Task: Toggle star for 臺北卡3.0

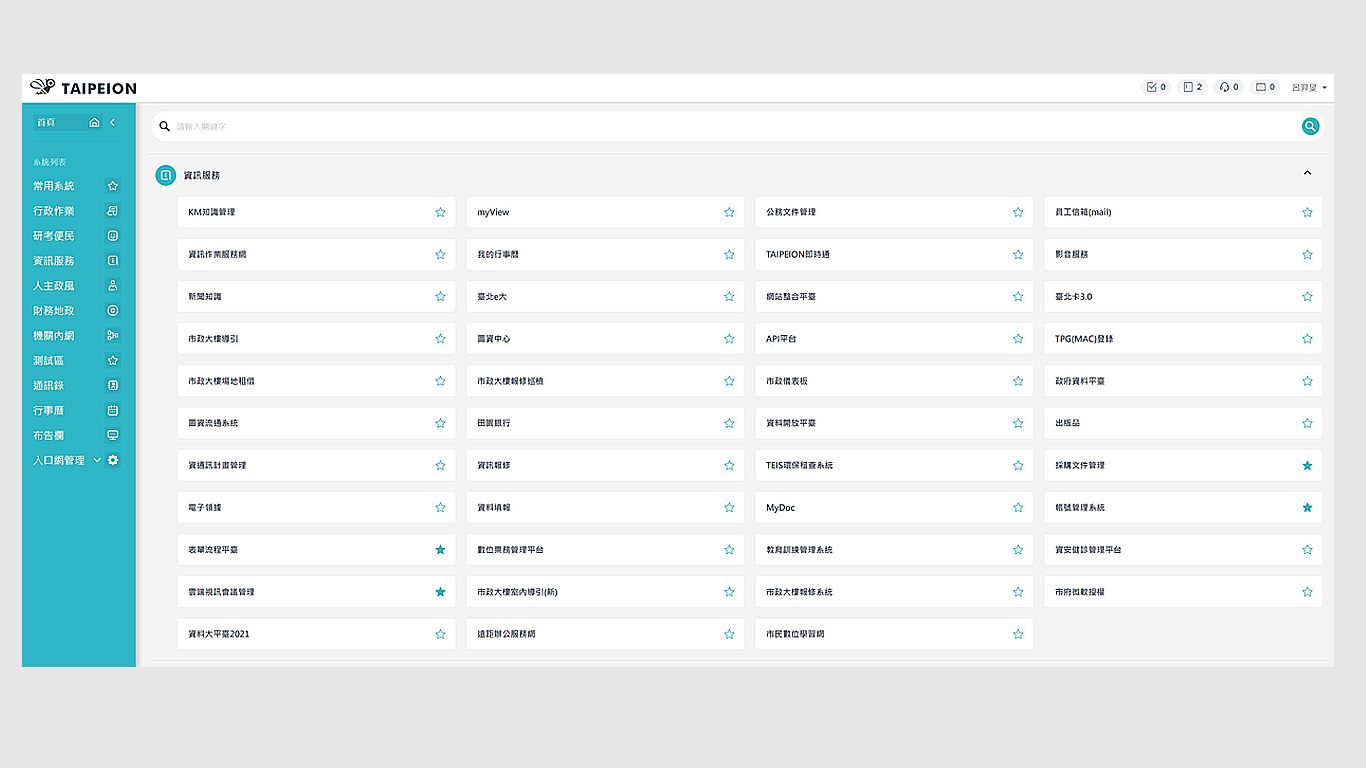Action: [x=1307, y=296]
